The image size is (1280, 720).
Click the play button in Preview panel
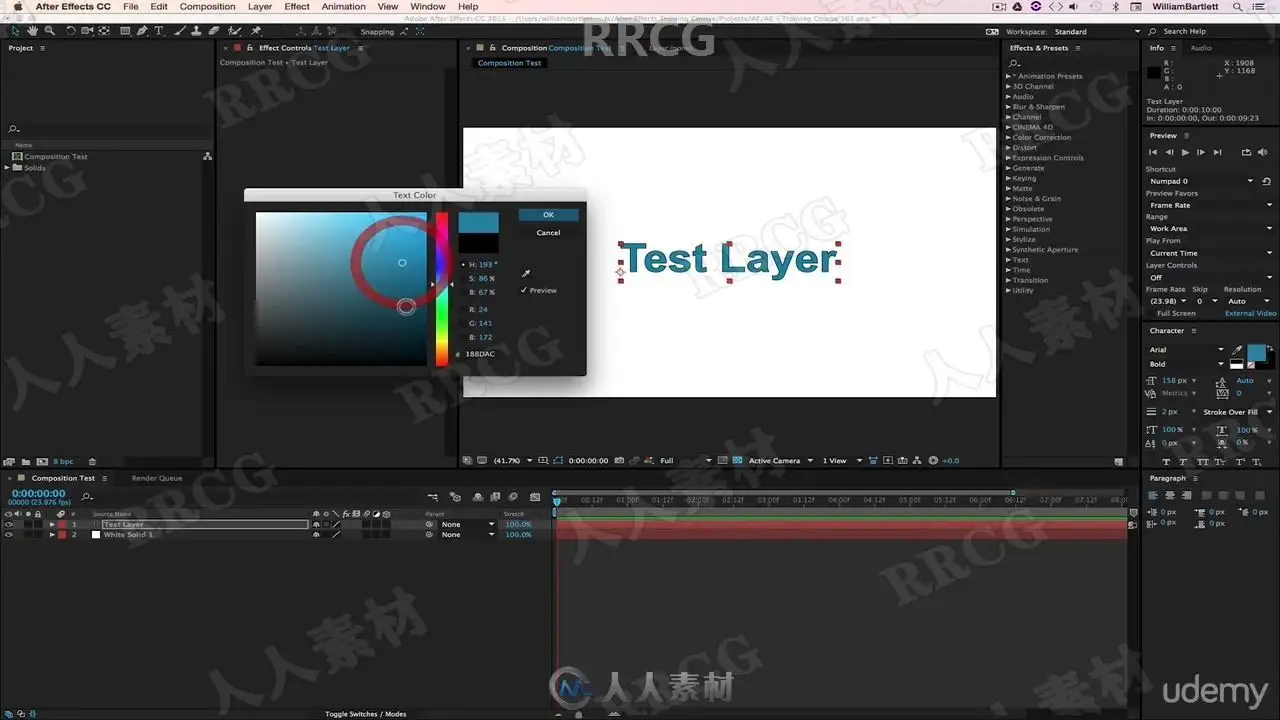pyautogui.click(x=1185, y=152)
